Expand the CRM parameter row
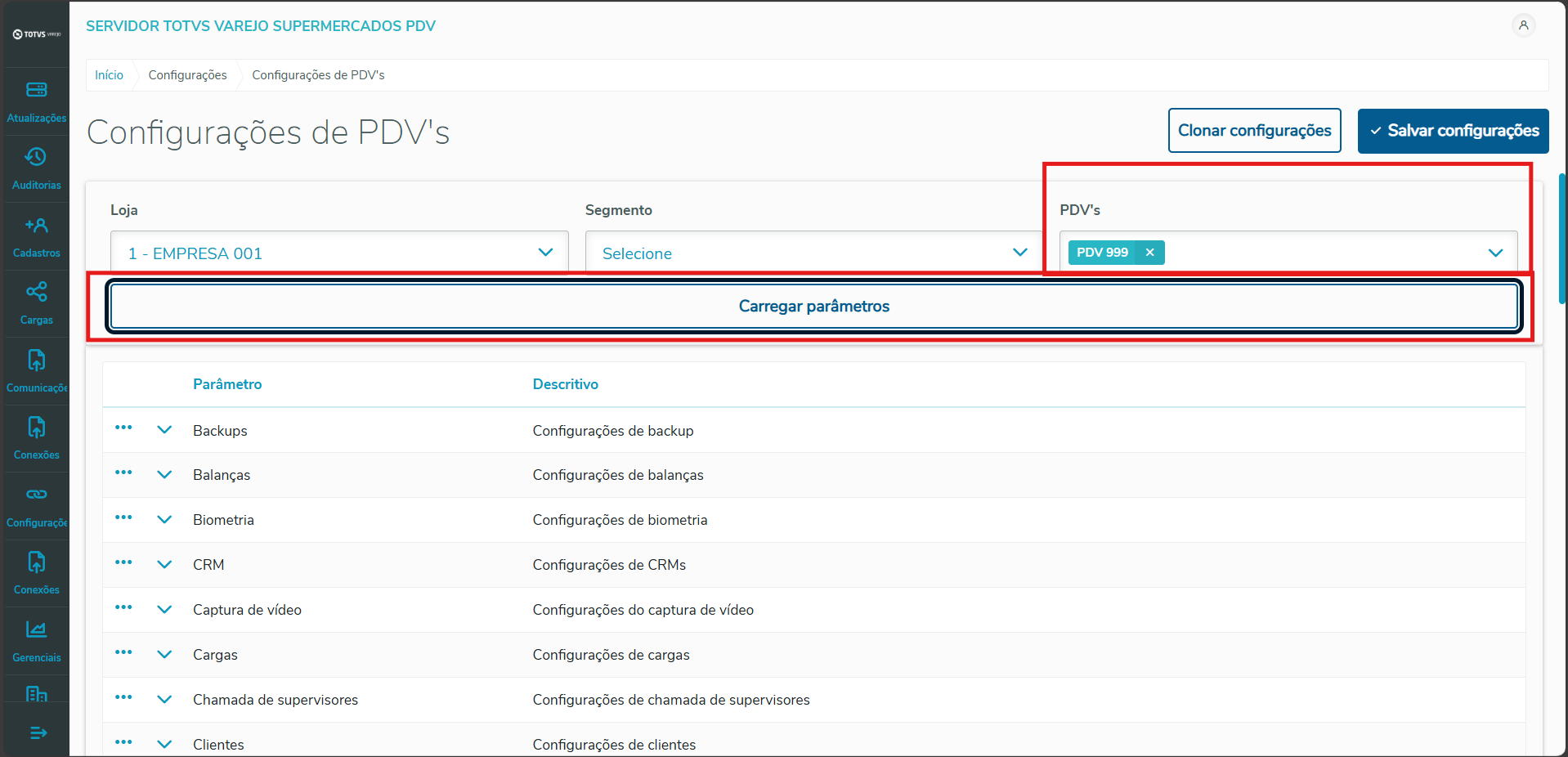This screenshot has width=1568, height=757. 164,565
